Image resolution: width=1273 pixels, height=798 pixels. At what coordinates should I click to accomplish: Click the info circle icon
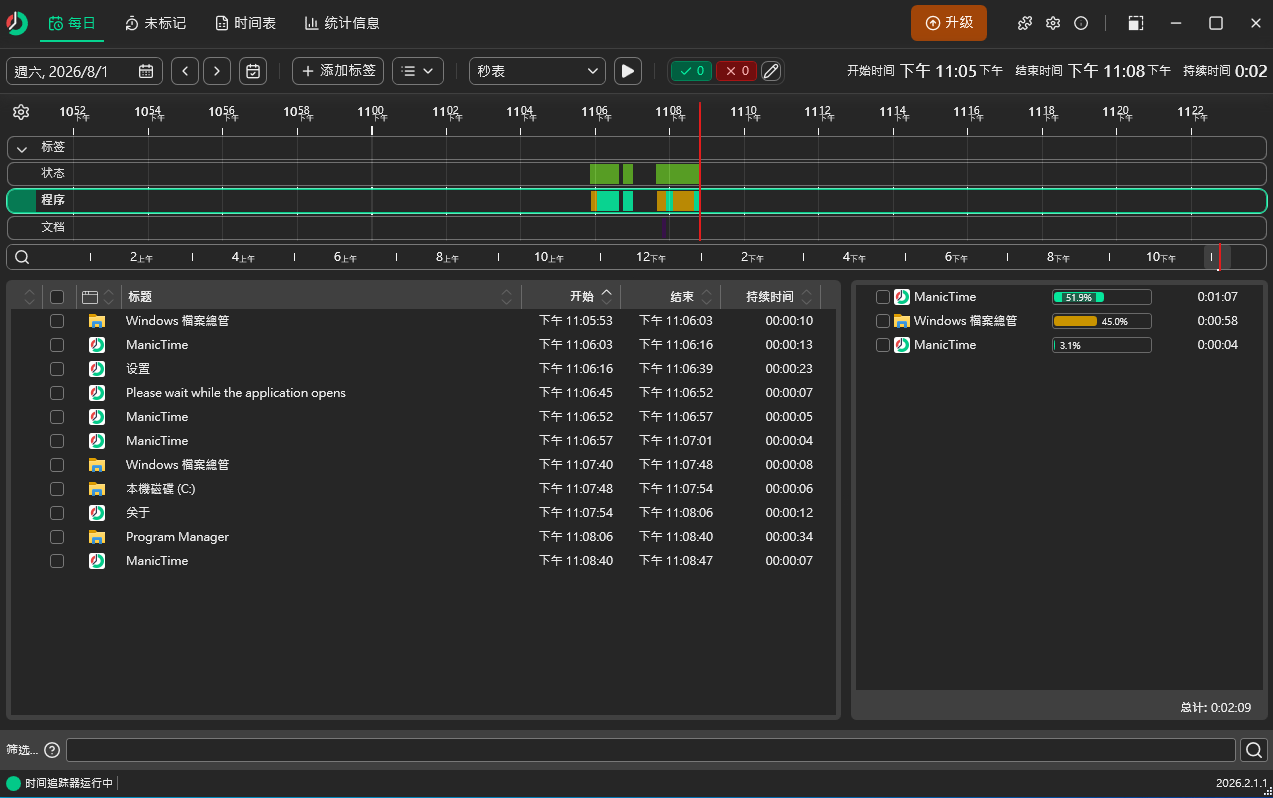(x=1081, y=23)
